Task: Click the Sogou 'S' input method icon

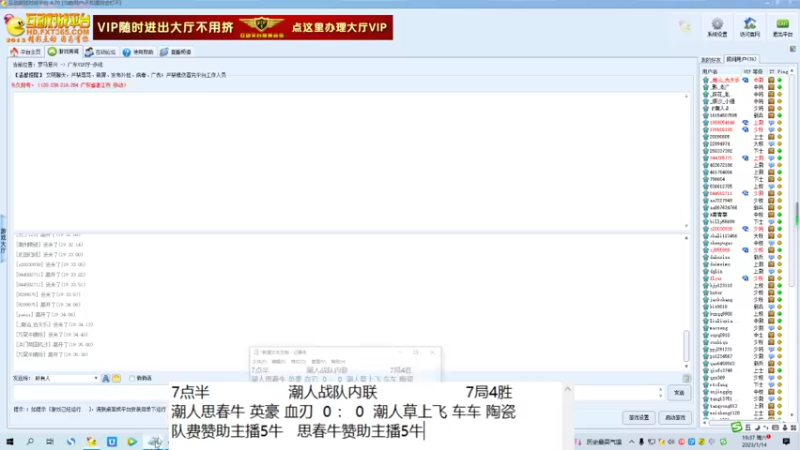Action: point(736,427)
